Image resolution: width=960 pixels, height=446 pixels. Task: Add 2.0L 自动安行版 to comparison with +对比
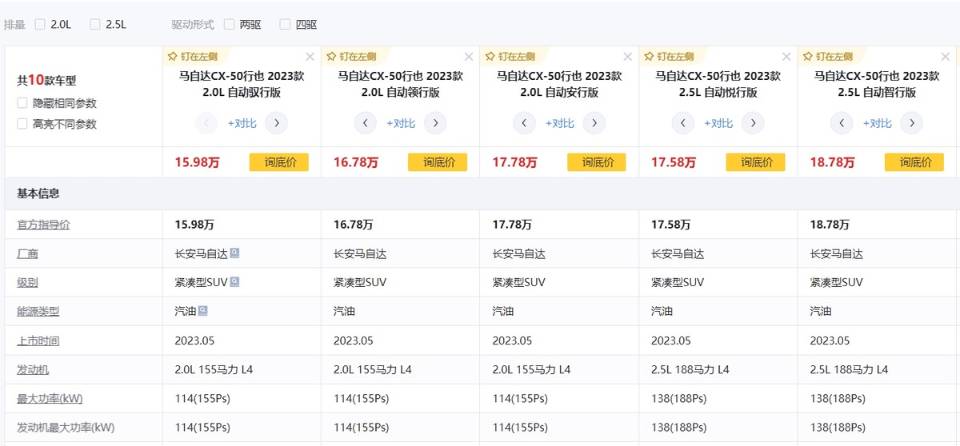(559, 123)
